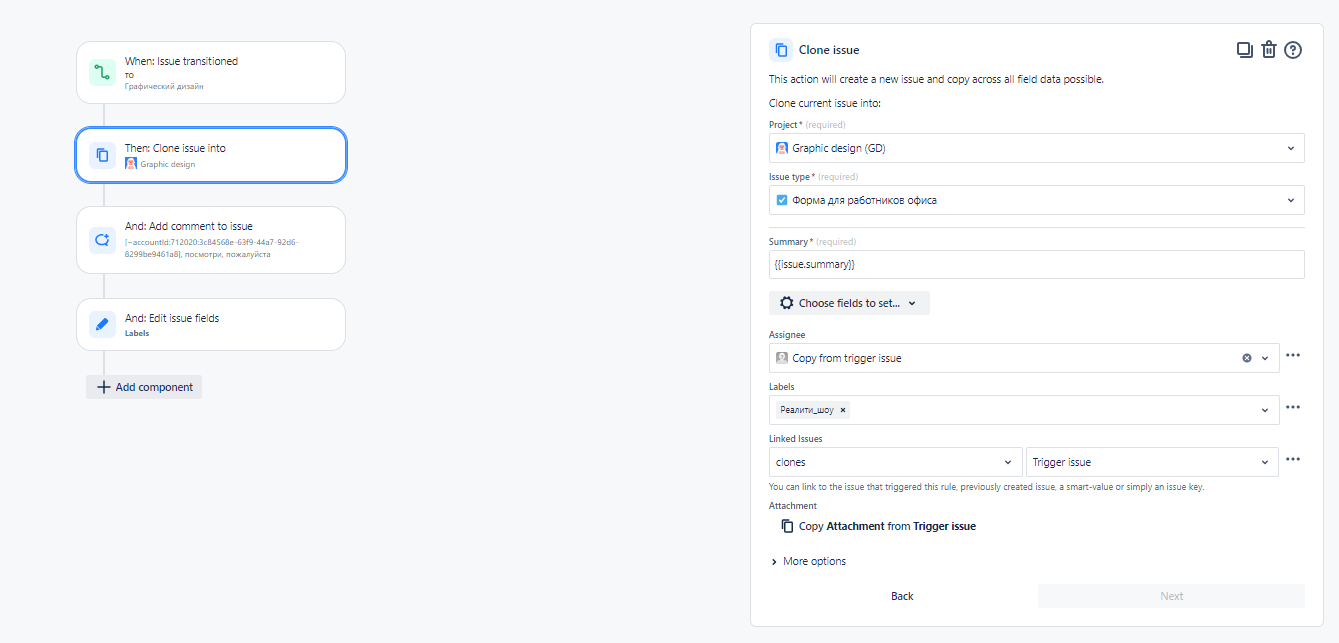
Task: Click Add component button
Action: (144, 387)
